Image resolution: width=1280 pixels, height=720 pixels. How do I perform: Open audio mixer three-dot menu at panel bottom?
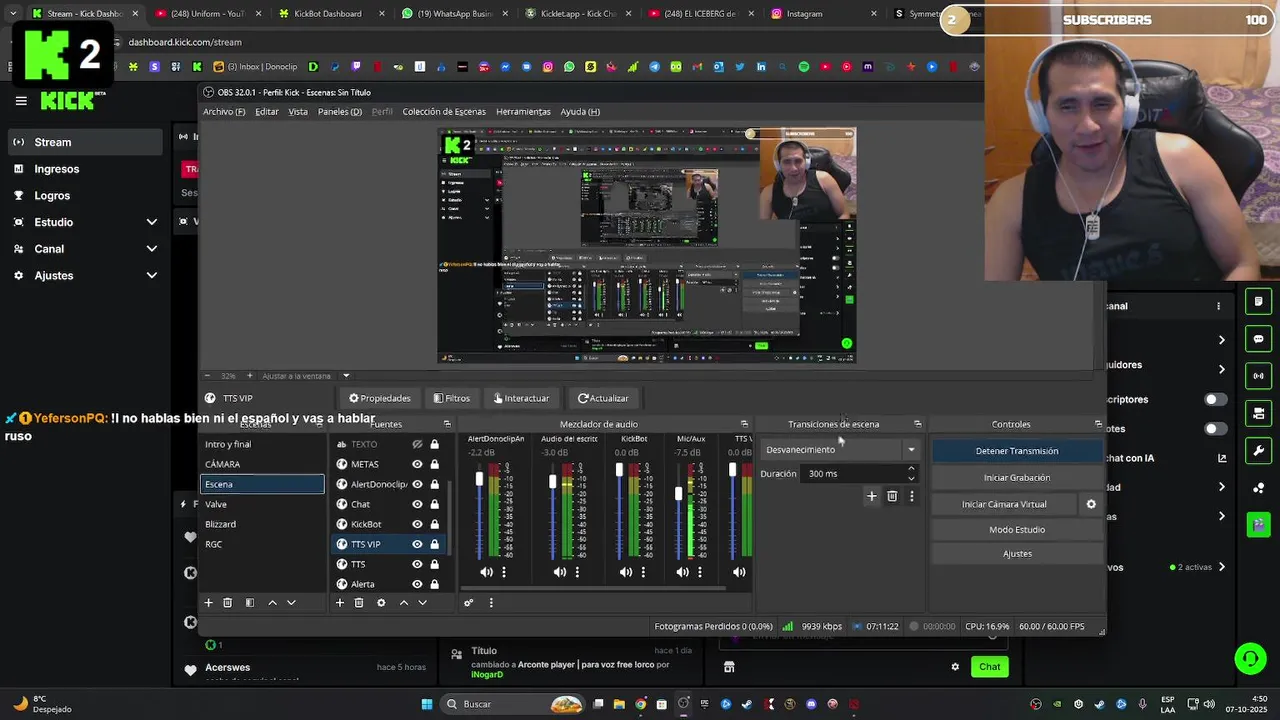click(x=491, y=603)
